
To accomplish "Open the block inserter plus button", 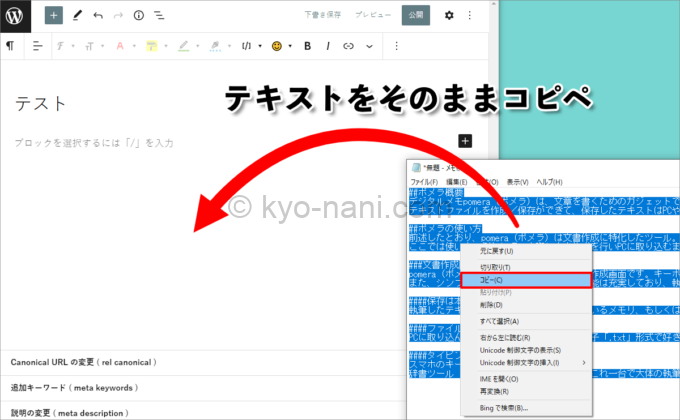I will (x=53, y=15).
